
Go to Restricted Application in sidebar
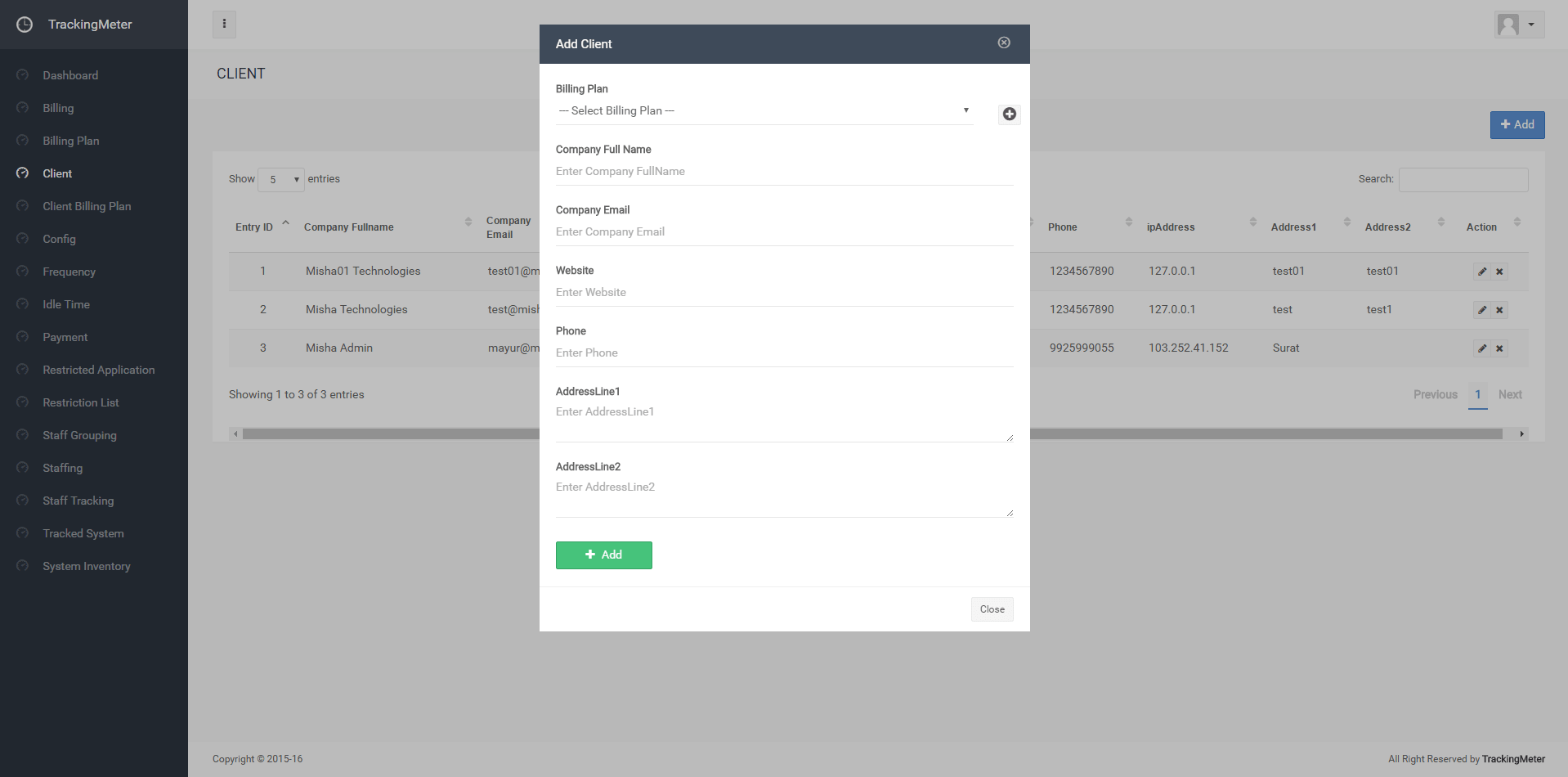pyautogui.click(x=98, y=370)
